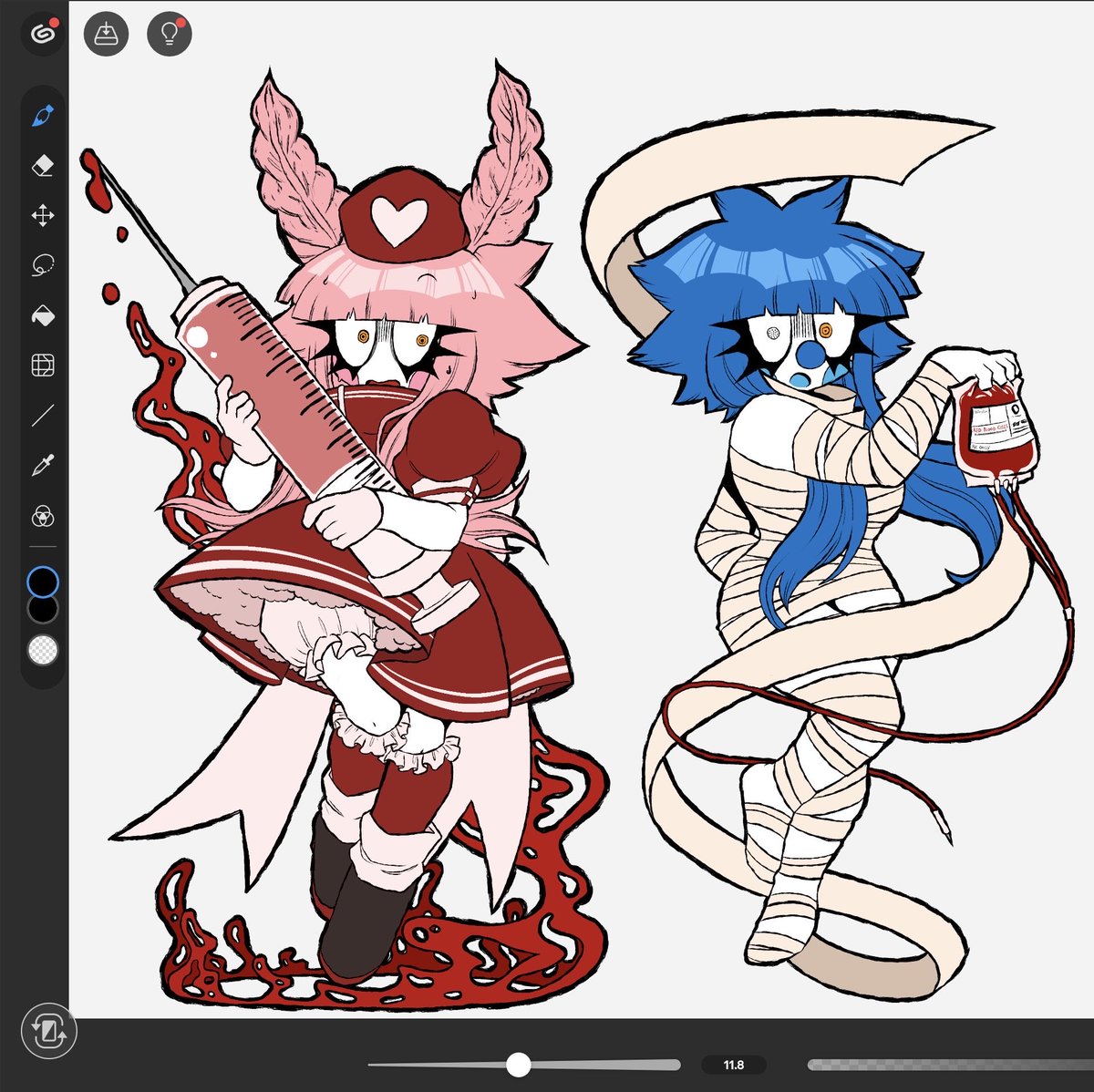Select the straight Line tool

click(43, 417)
